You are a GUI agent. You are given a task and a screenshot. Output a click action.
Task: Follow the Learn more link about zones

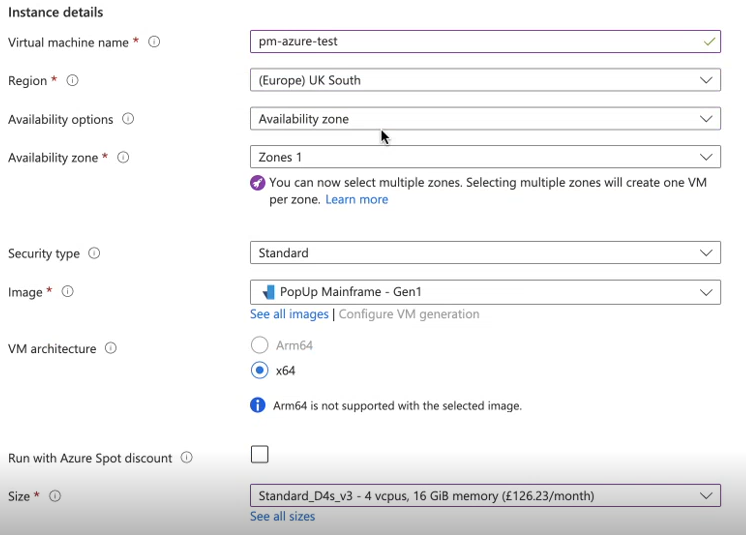(x=357, y=199)
